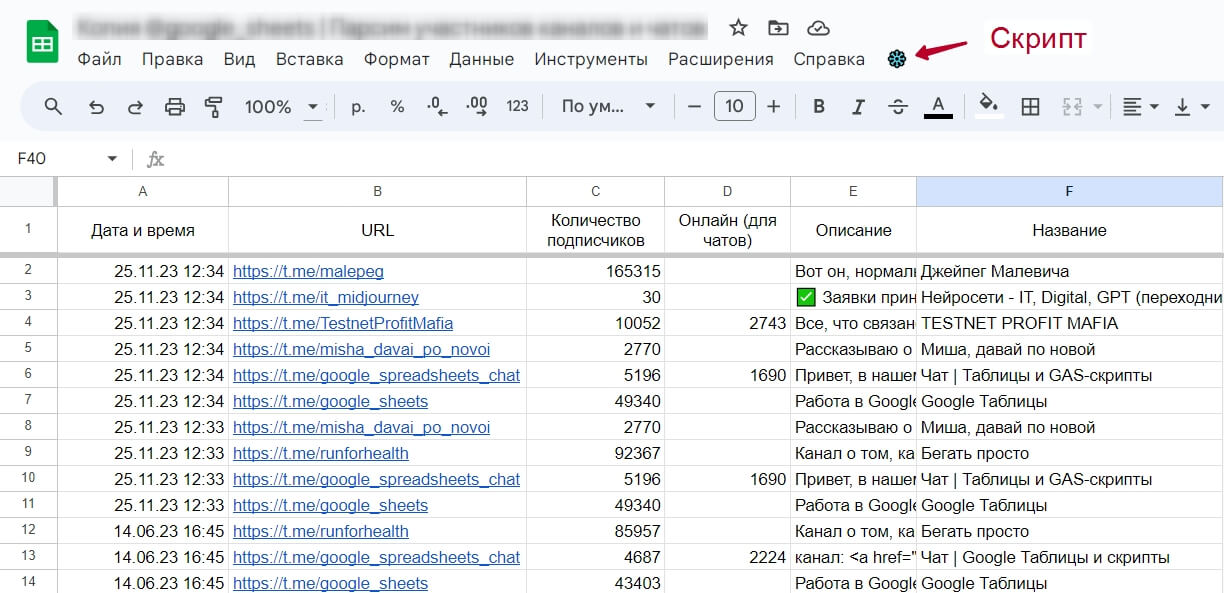Viewport: 1224px width, 593px height.
Task: Click the merge cells icon
Action: 1073,106
